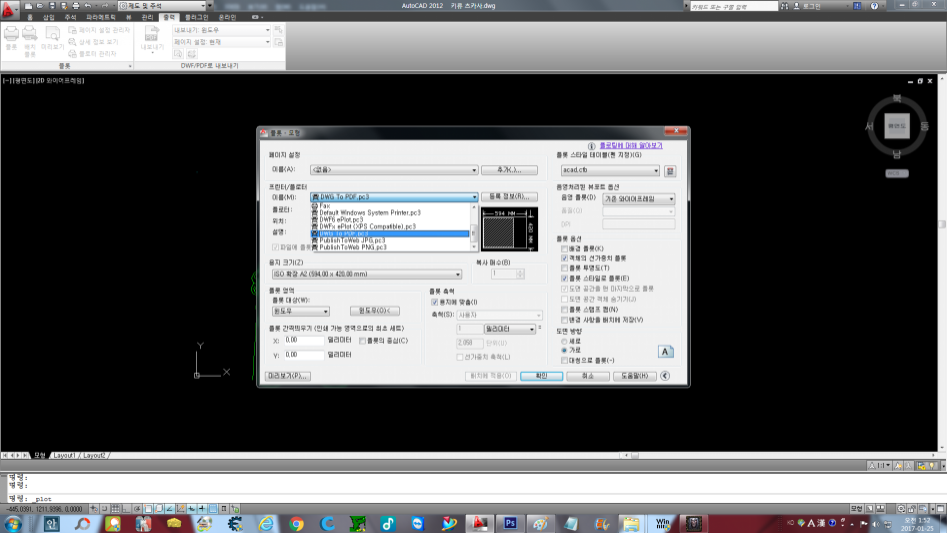Screen dimensions: 947x533
Task: Select PublishToWeb PNG.pc3 in printer list
Action: [390, 247]
